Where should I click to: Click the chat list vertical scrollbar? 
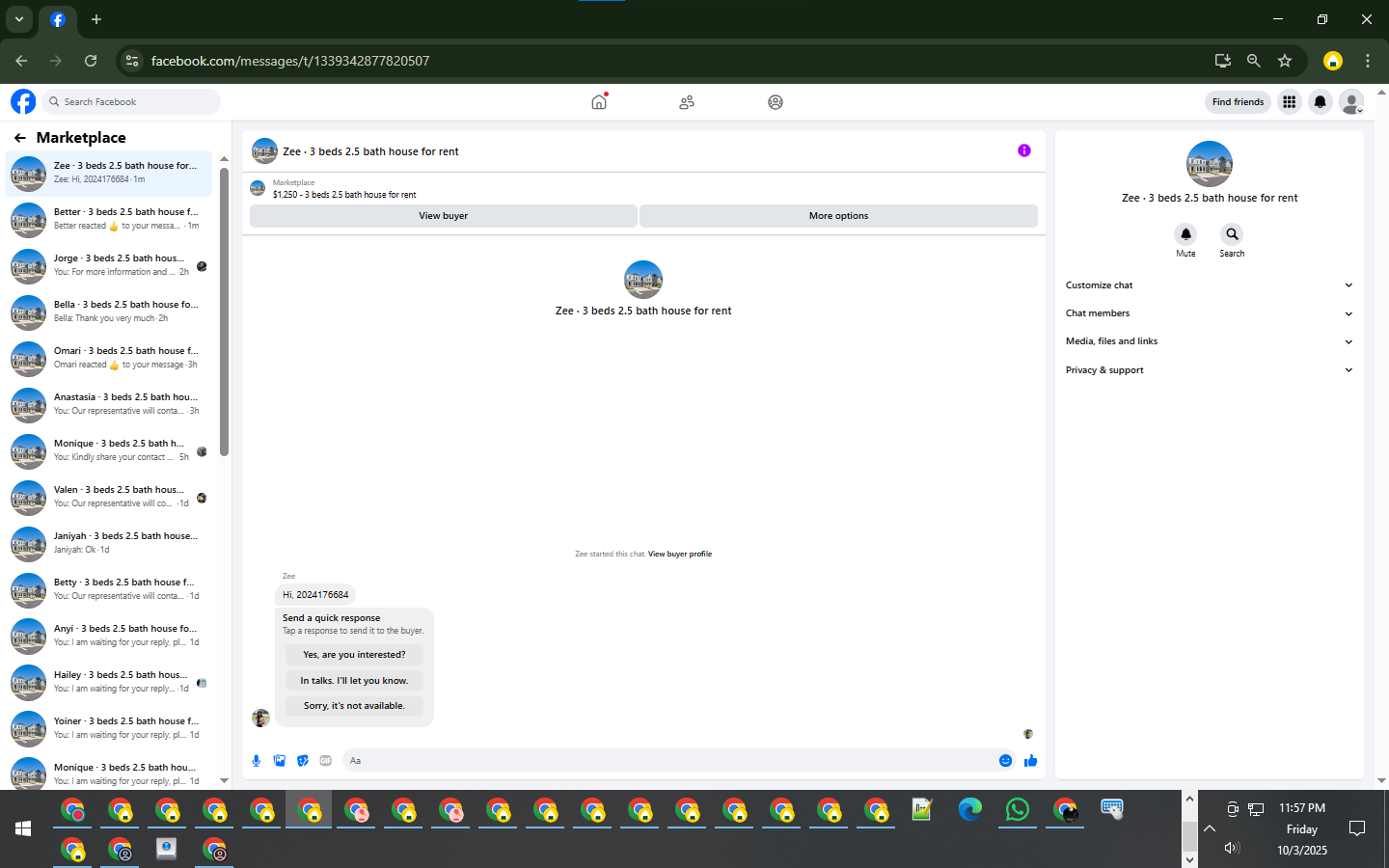[224, 312]
